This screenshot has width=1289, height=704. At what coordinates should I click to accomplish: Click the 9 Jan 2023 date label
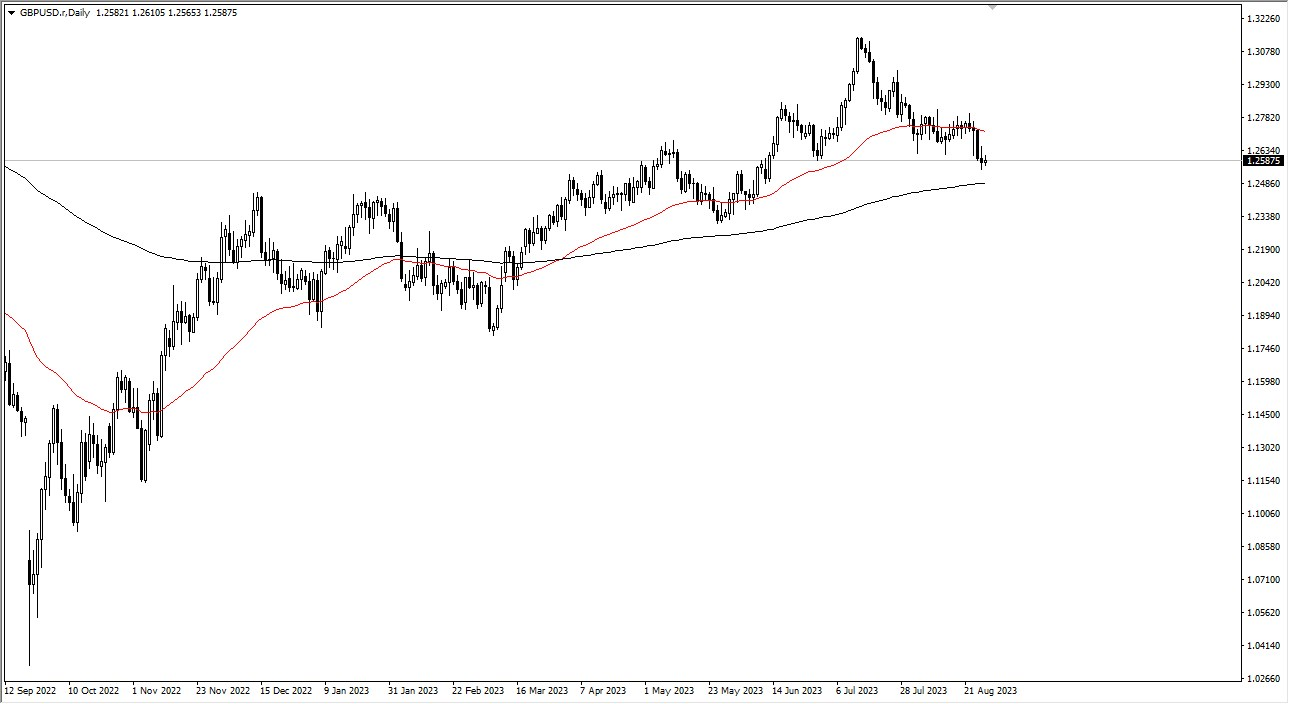pos(349,691)
